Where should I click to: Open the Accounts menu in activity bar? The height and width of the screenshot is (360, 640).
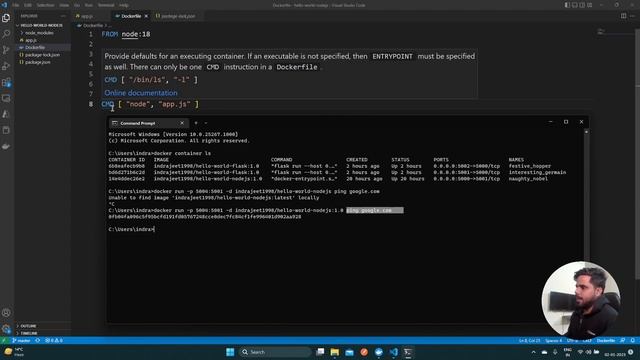point(6,313)
